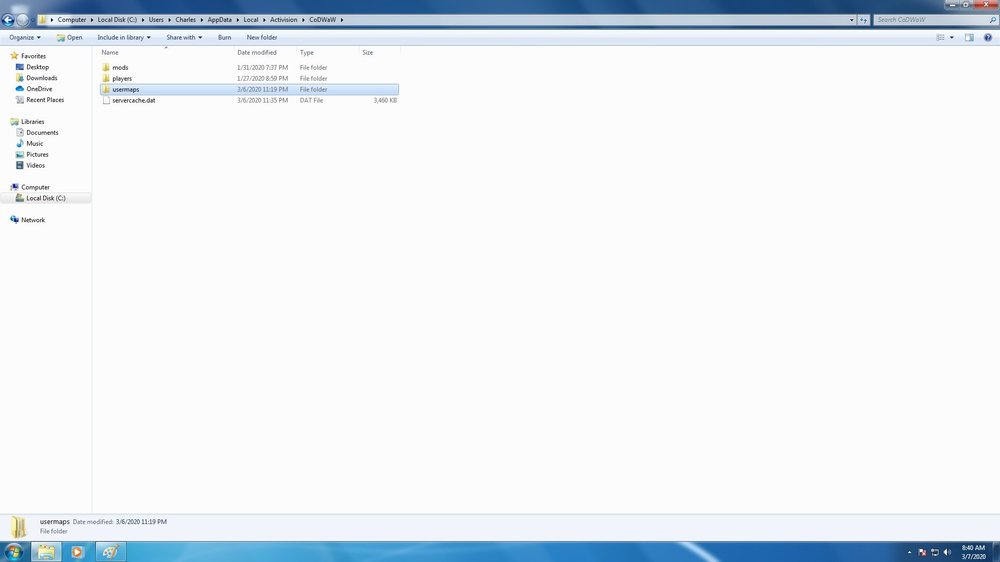The image size is (1000, 562).
Task: Sort files by Date modified column
Action: pyautogui.click(x=257, y=52)
